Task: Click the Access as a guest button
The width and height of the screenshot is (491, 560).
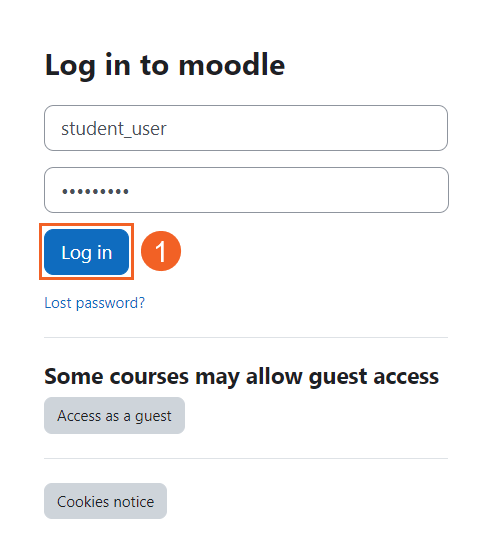Action: pyautogui.click(x=114, y=416)
